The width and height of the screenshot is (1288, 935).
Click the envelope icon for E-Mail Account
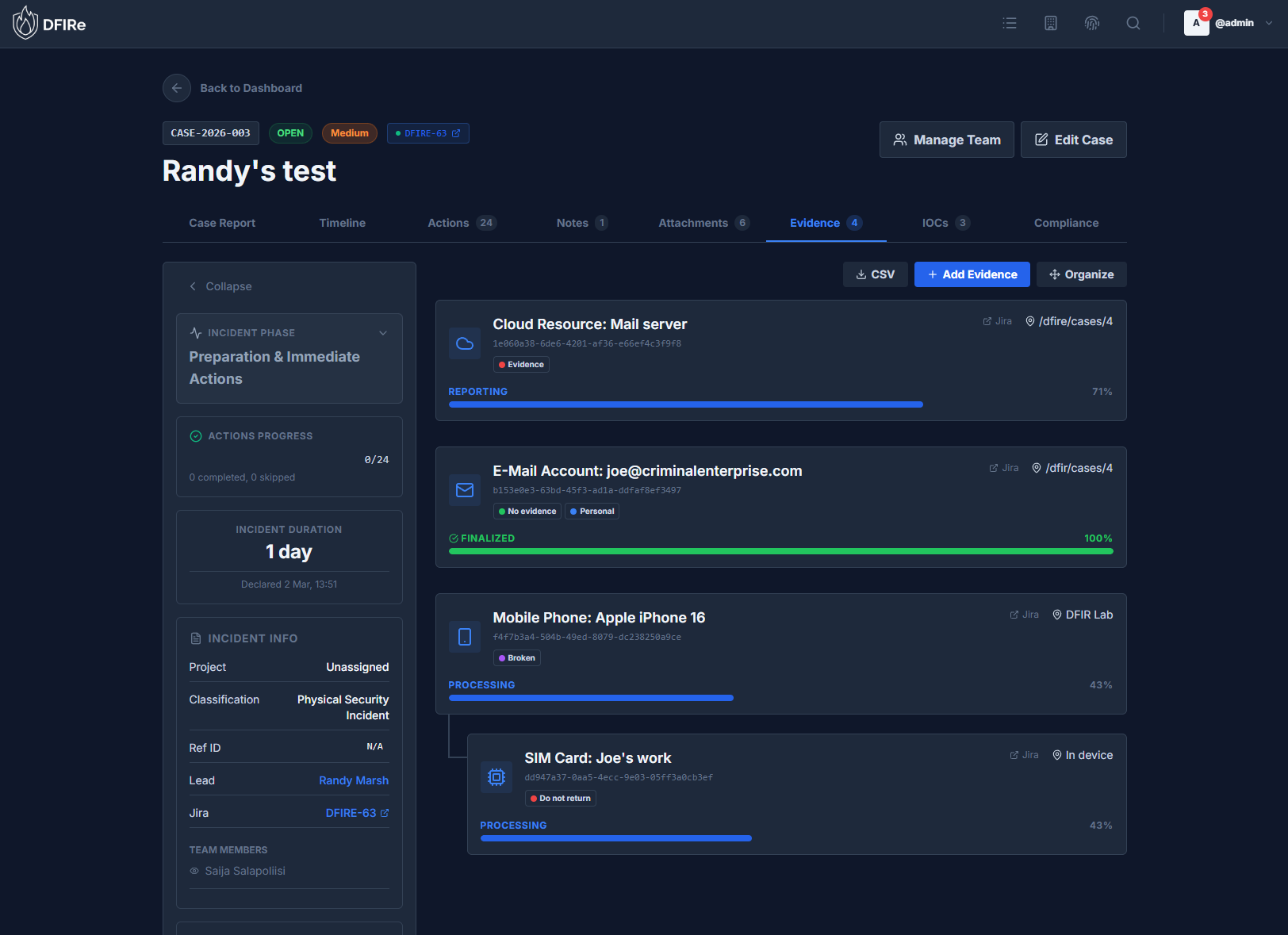point(465,490)
